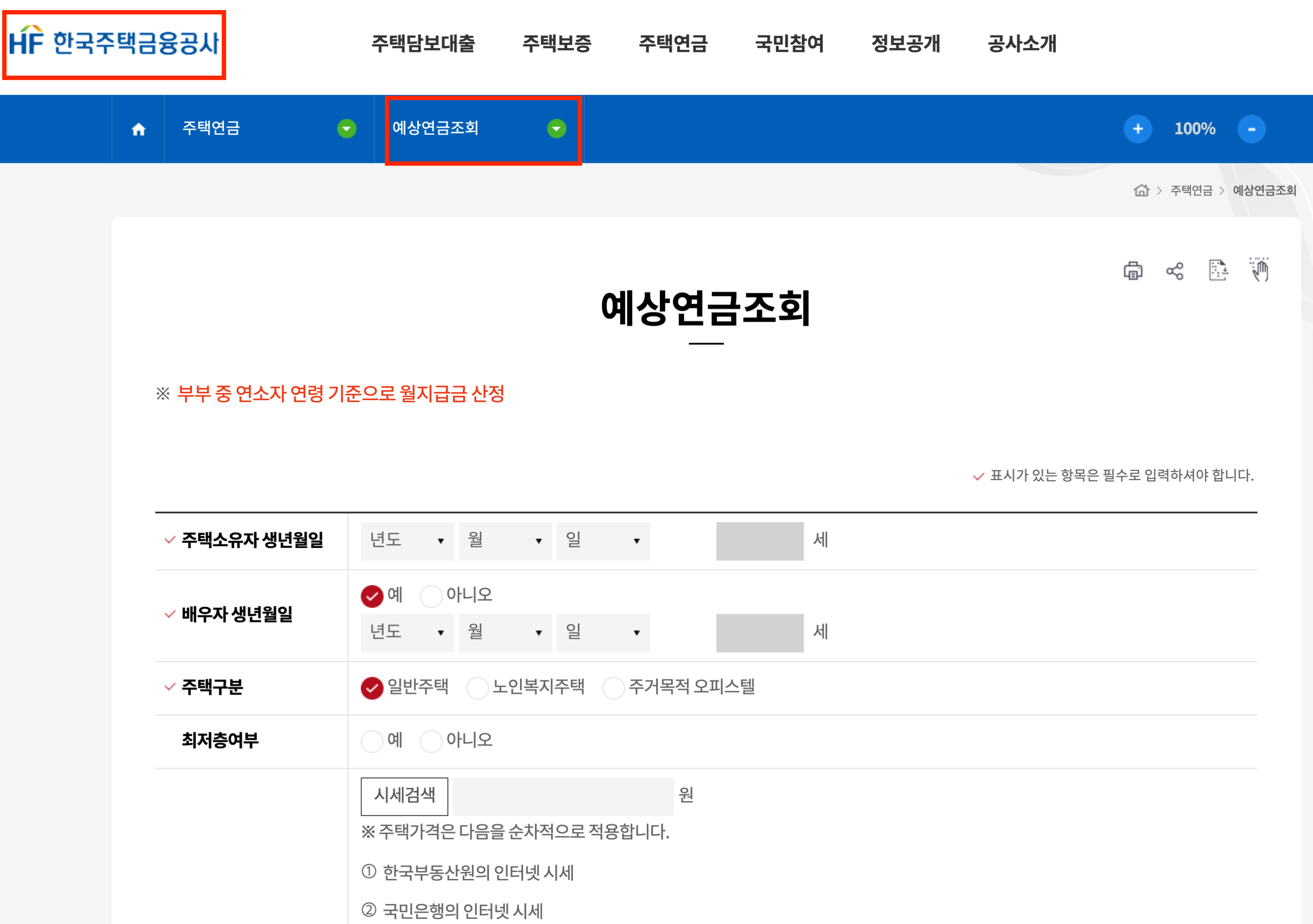The image size is (1313, 924).
Task: Click the house price input field
Action: coord(563,796)
